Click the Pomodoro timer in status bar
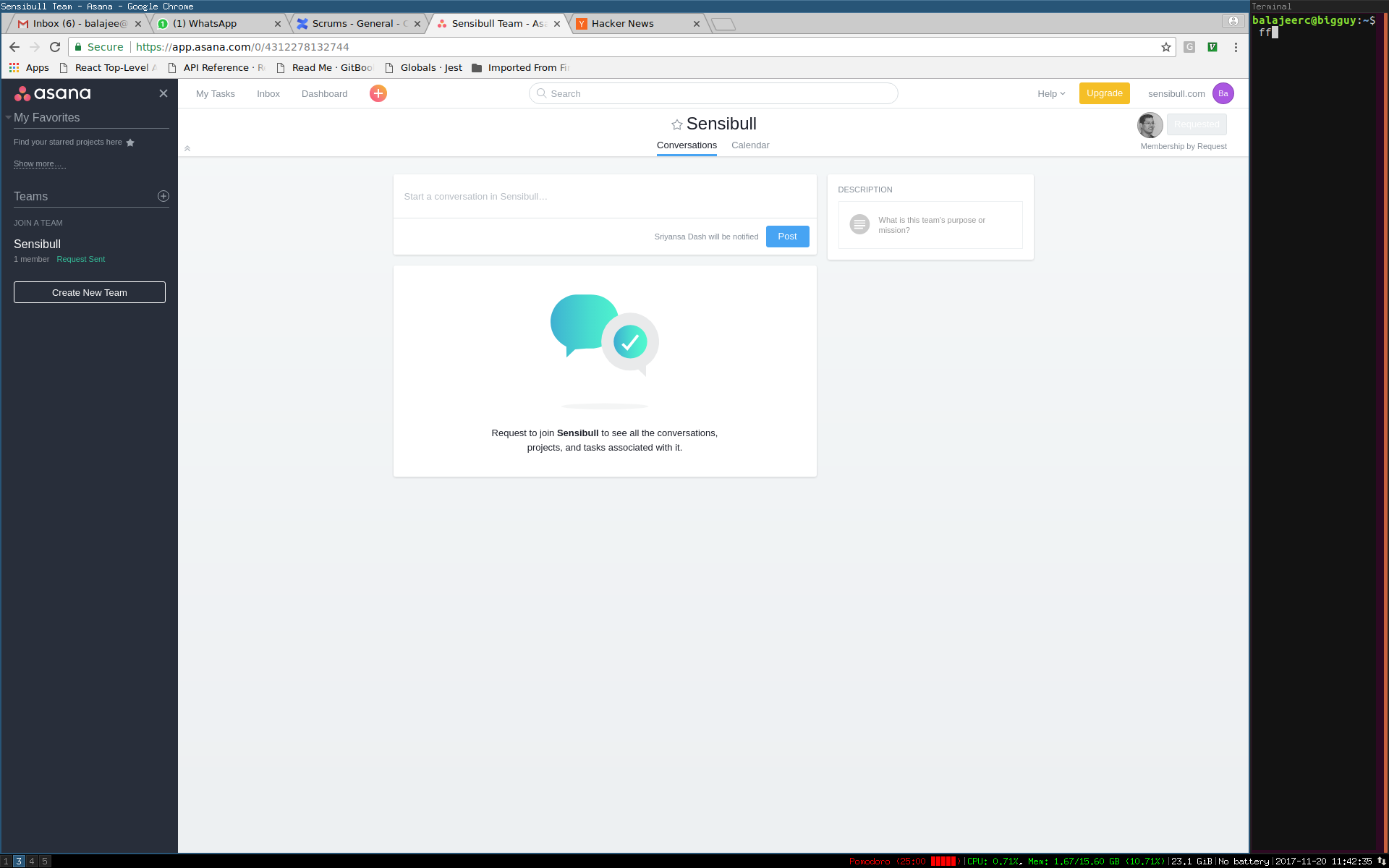 coord(904,861)
